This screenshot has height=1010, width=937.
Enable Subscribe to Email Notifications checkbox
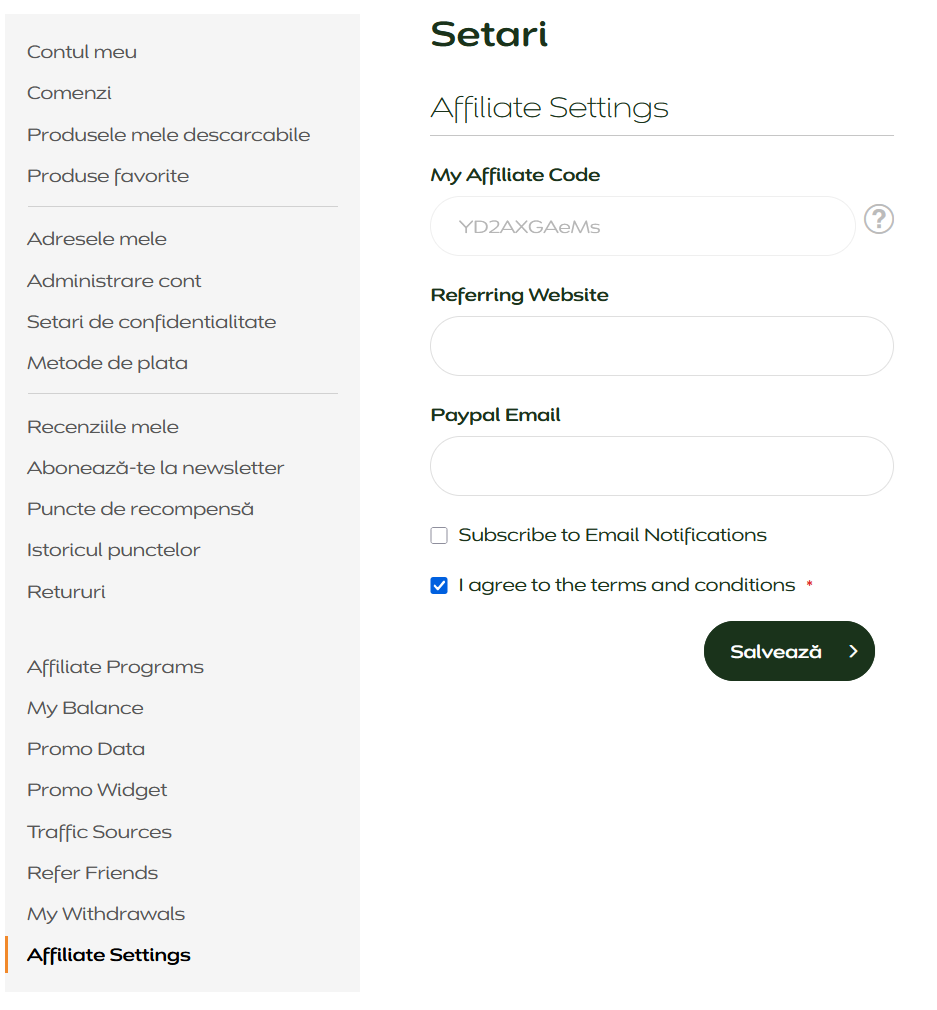pos(439,535)
